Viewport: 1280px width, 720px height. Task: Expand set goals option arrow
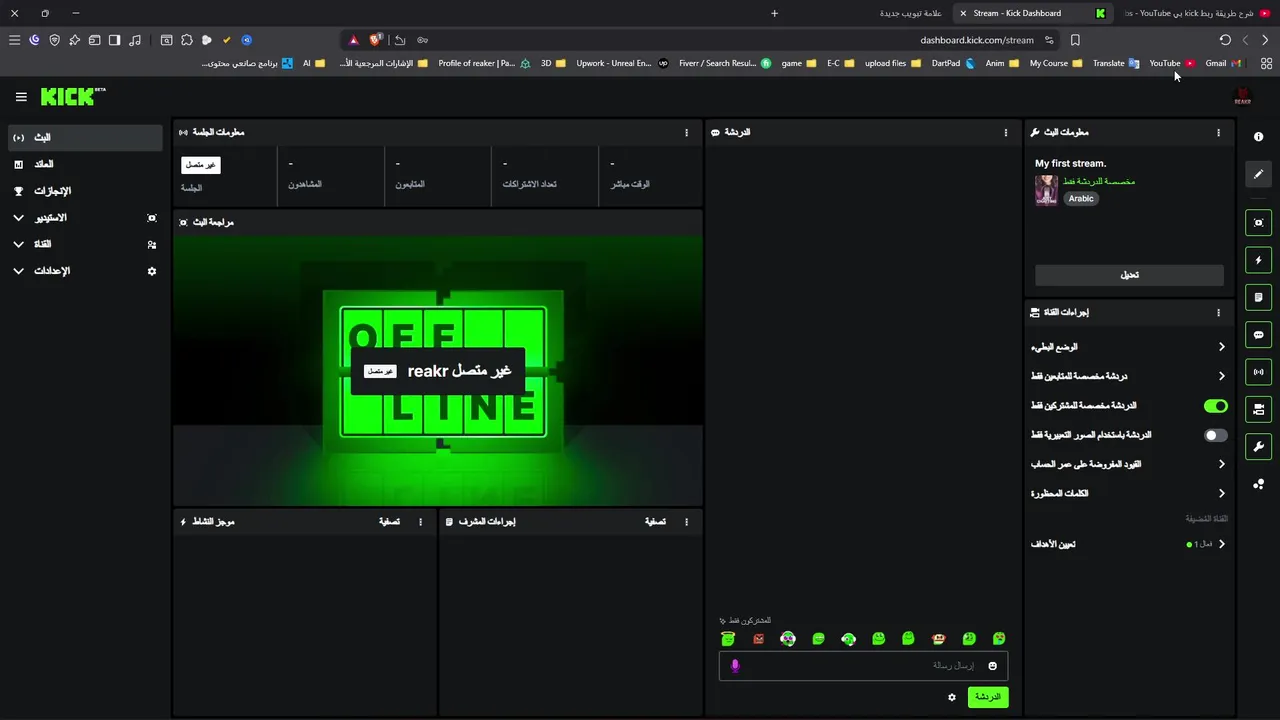(x=1221, y=544)
